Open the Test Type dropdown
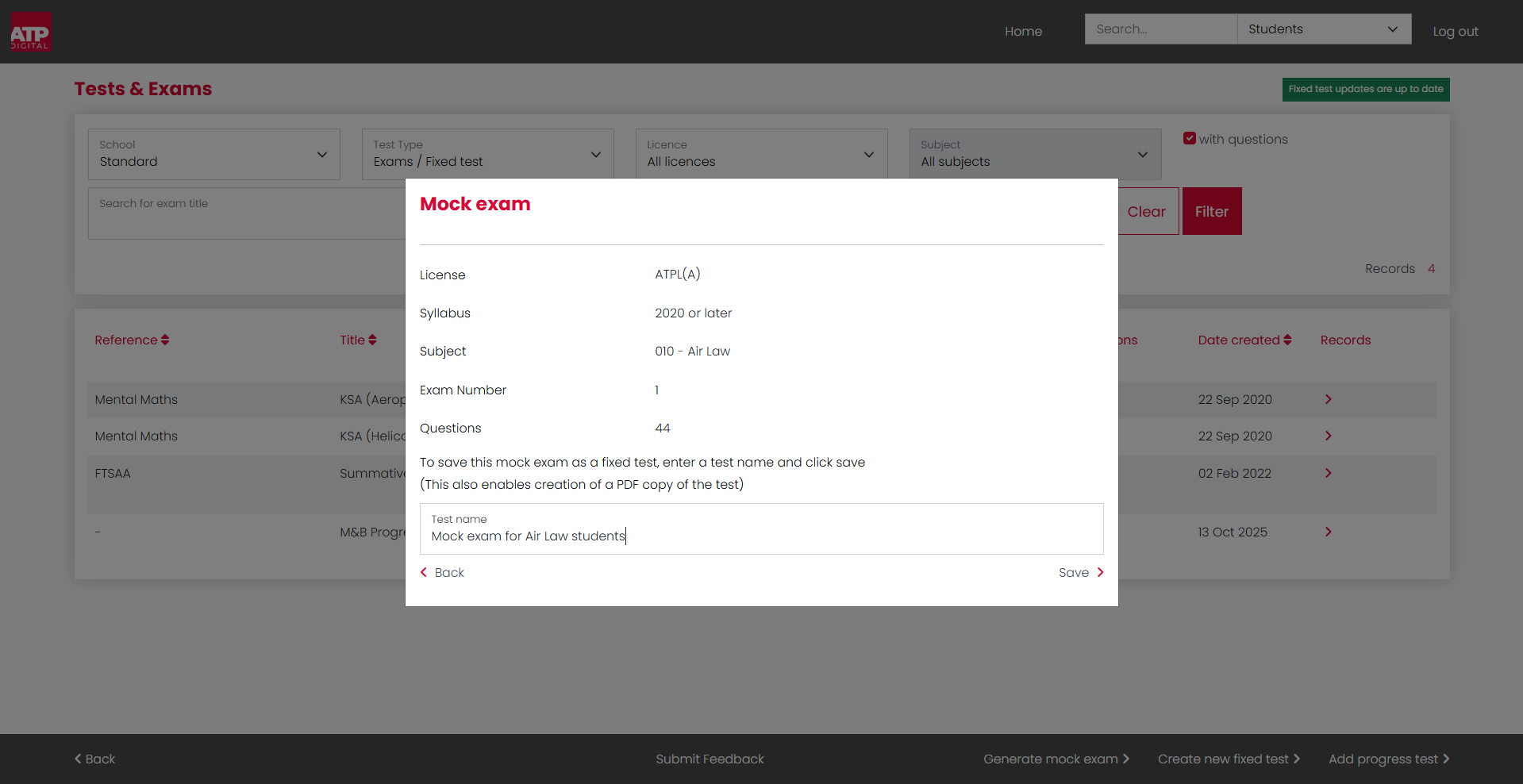The image size is (1523, 784). click(x=488, y=154)
